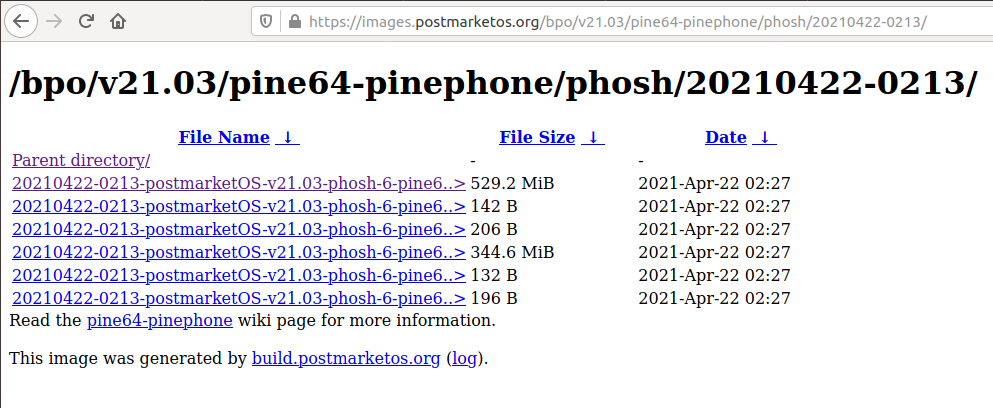Sort listing by the Date header
Viewport: 993px width, 408px height.
[726, 137]
